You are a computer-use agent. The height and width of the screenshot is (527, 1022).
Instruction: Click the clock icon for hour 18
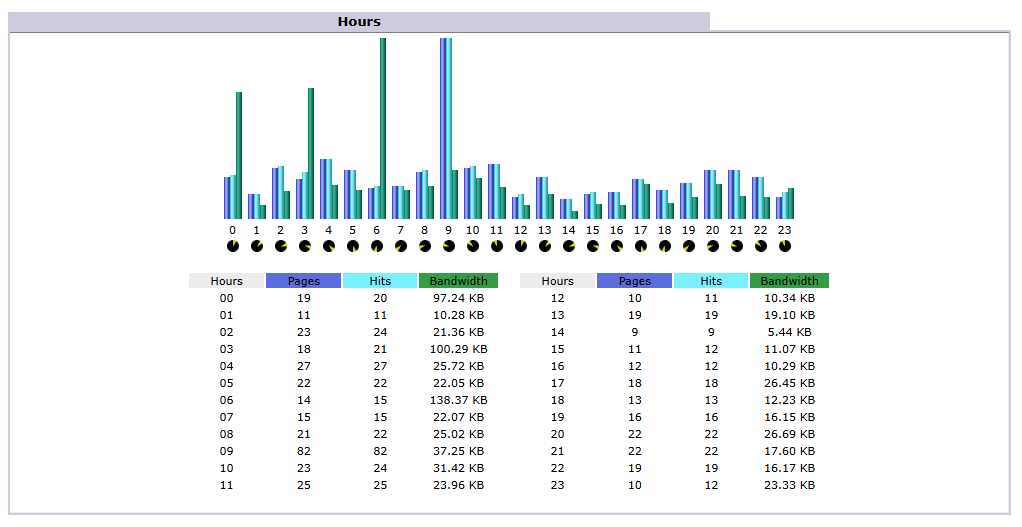(x=665, y=246)
